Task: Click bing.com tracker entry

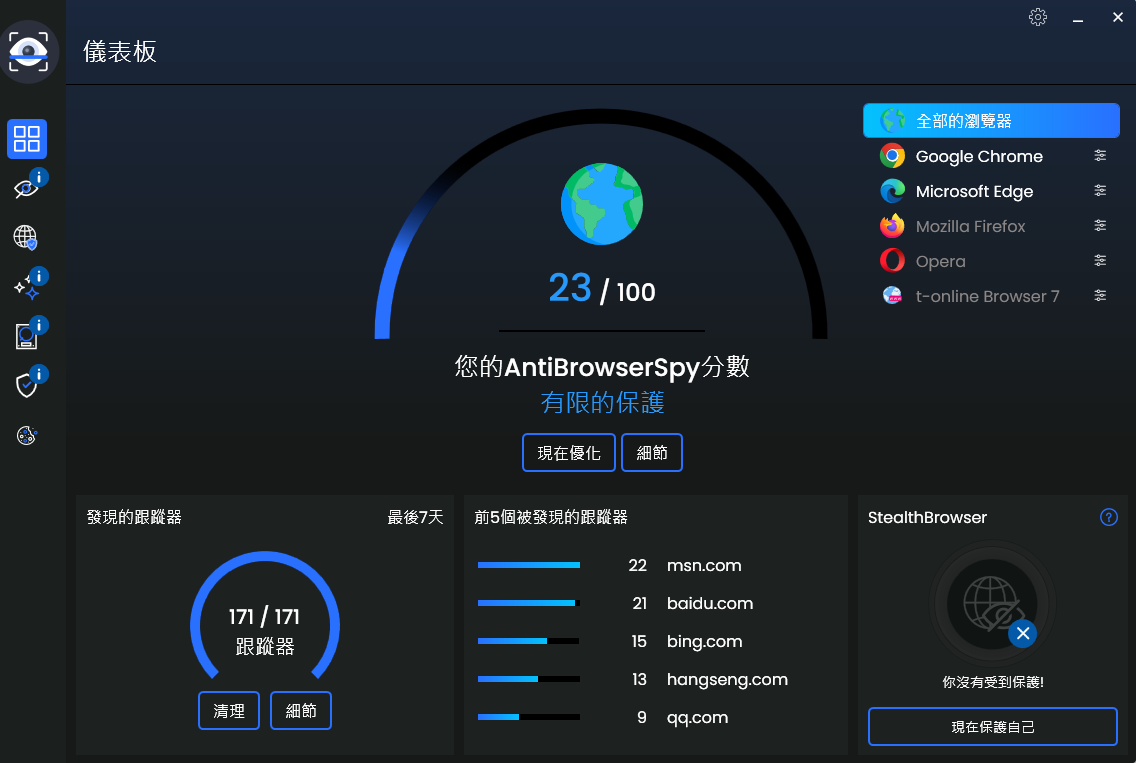Action: (704, 641)
